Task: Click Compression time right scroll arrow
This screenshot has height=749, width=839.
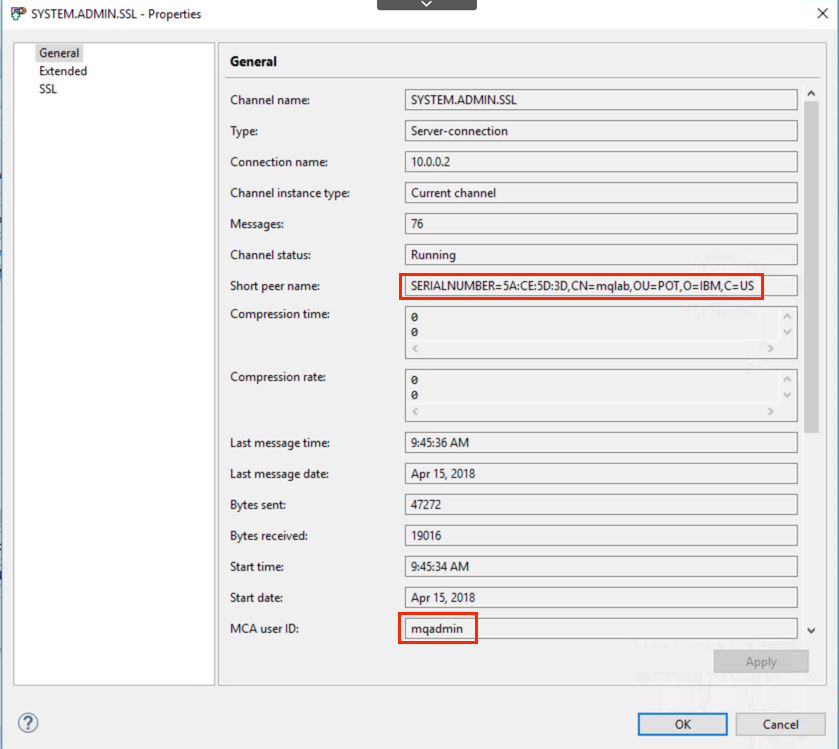Action: (x=771, y=349)
